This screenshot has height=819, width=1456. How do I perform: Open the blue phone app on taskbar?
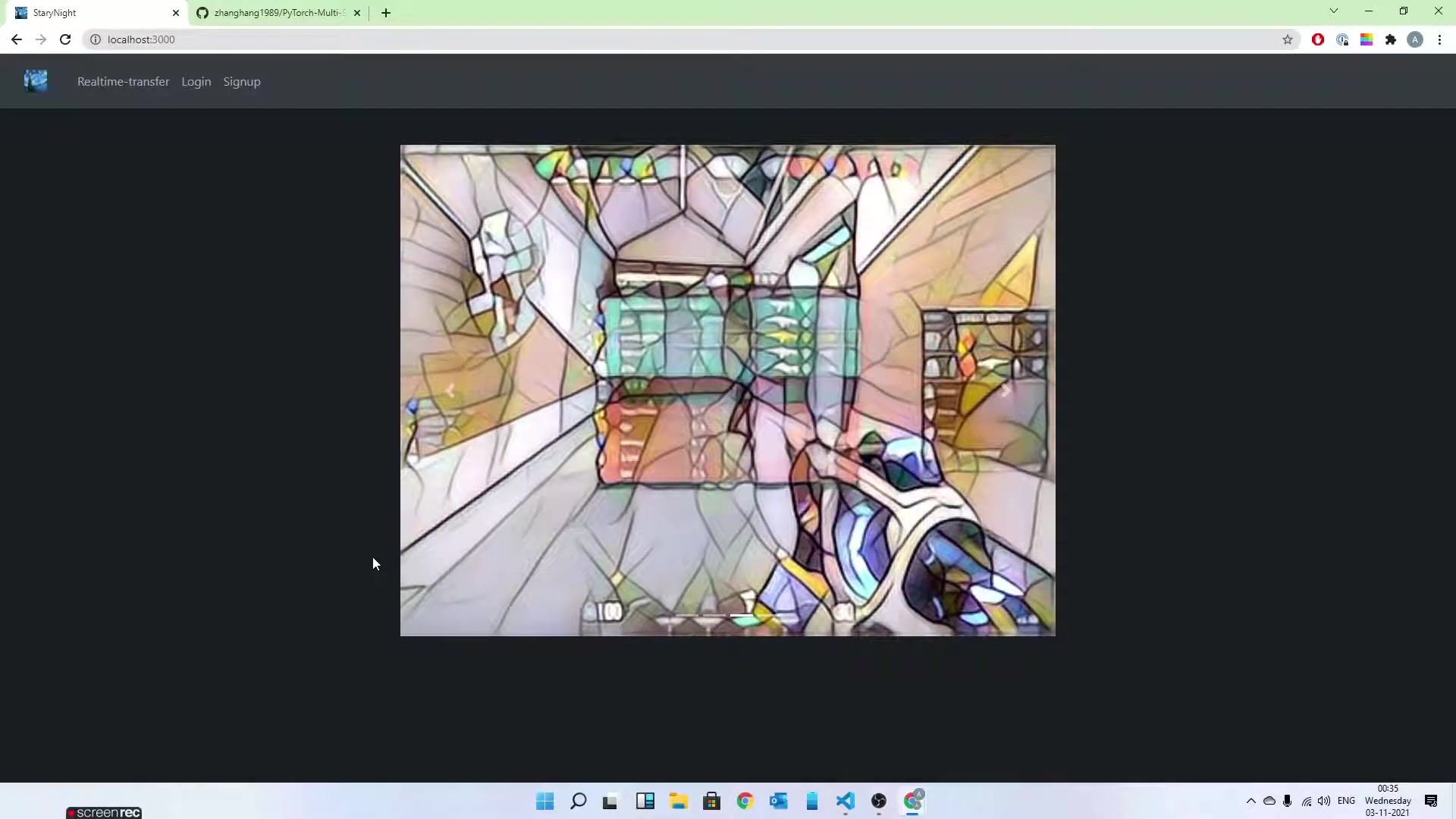click(811, 802)
